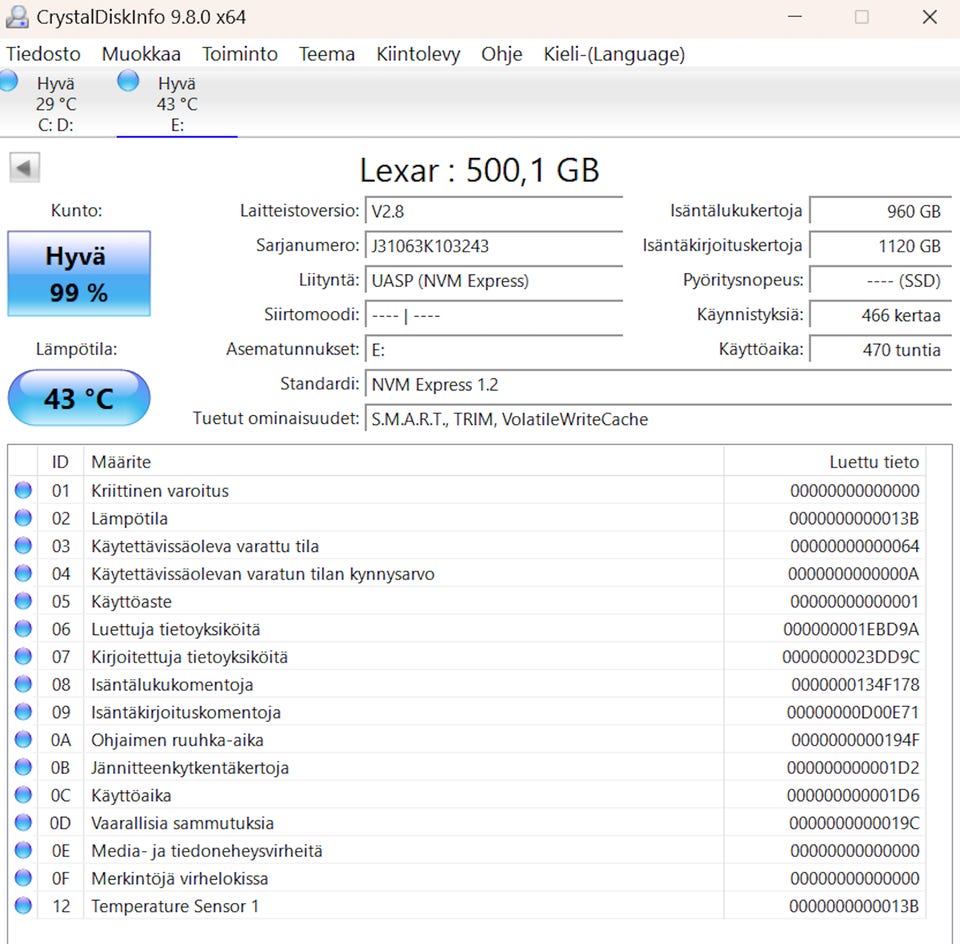This screenshot has width=960, height=944.
Task: Click raw value 00000000D00E71
Action: coord(853,713)
